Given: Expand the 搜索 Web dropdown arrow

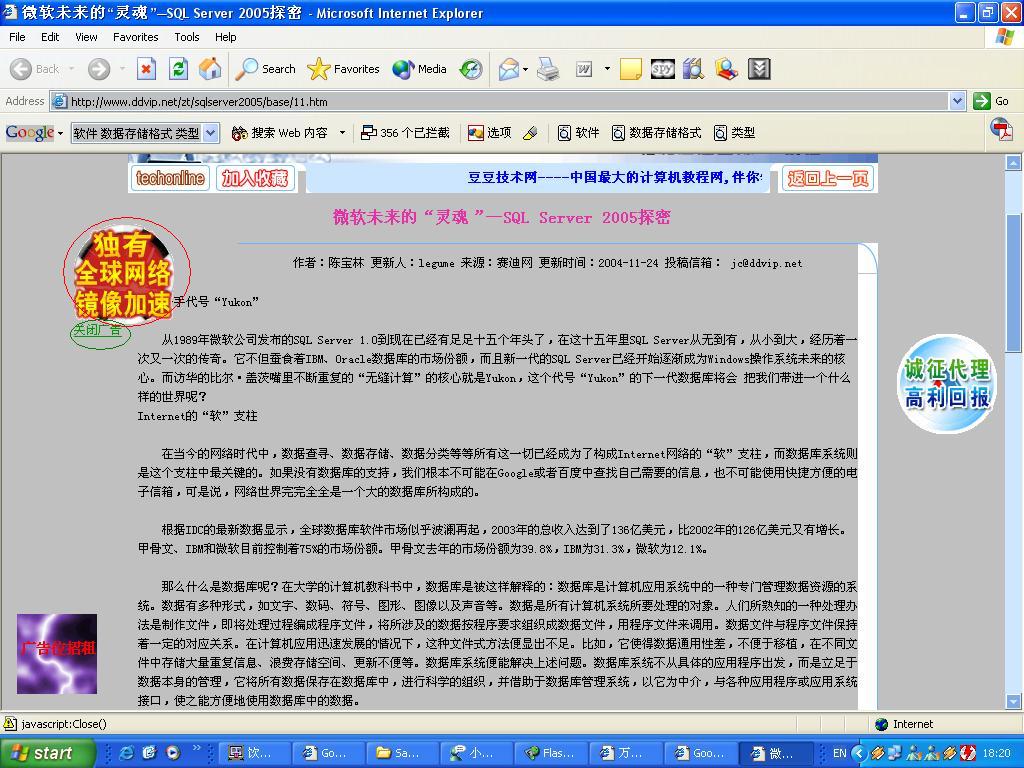Looking at the screenshot, I should 342,133.
